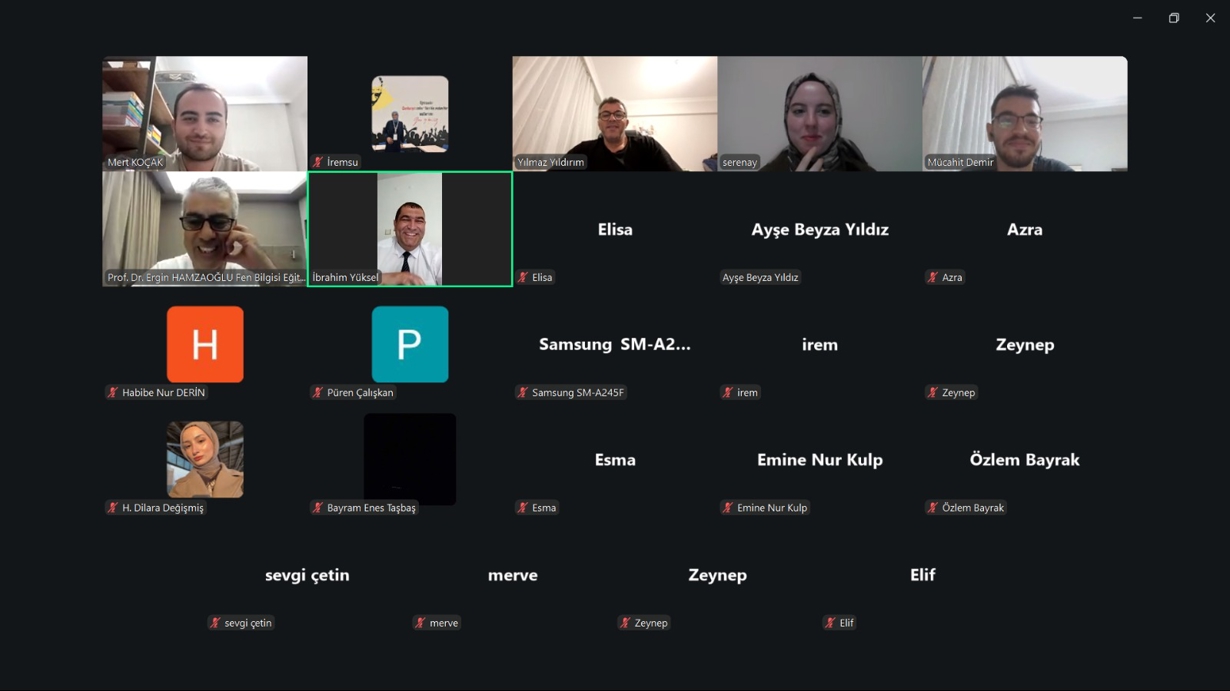Click muted mic icon for Samsung SM-A245F
The image size is (1230, 691).
[523, 393]
